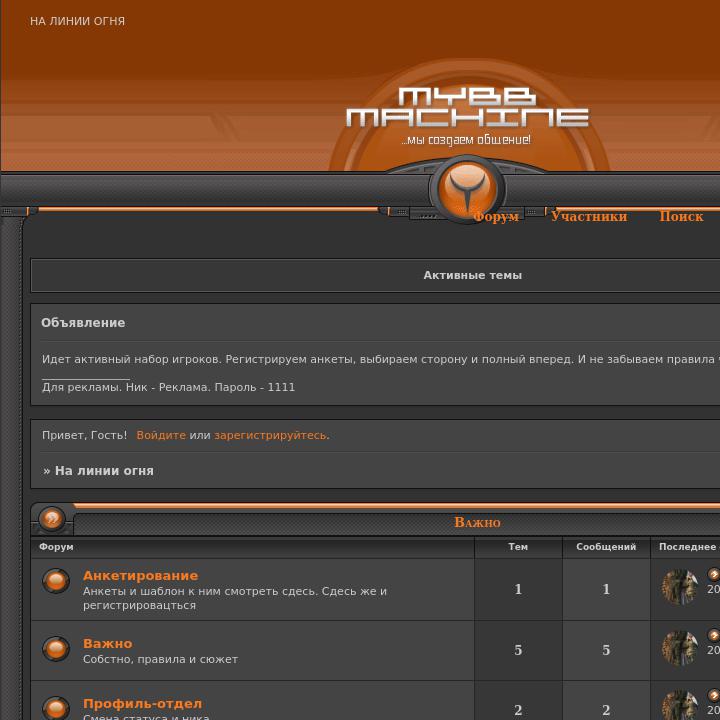This screenshot has width=720, height=720.
Task: Click the Сообщений column header
Action: point(606,547)
